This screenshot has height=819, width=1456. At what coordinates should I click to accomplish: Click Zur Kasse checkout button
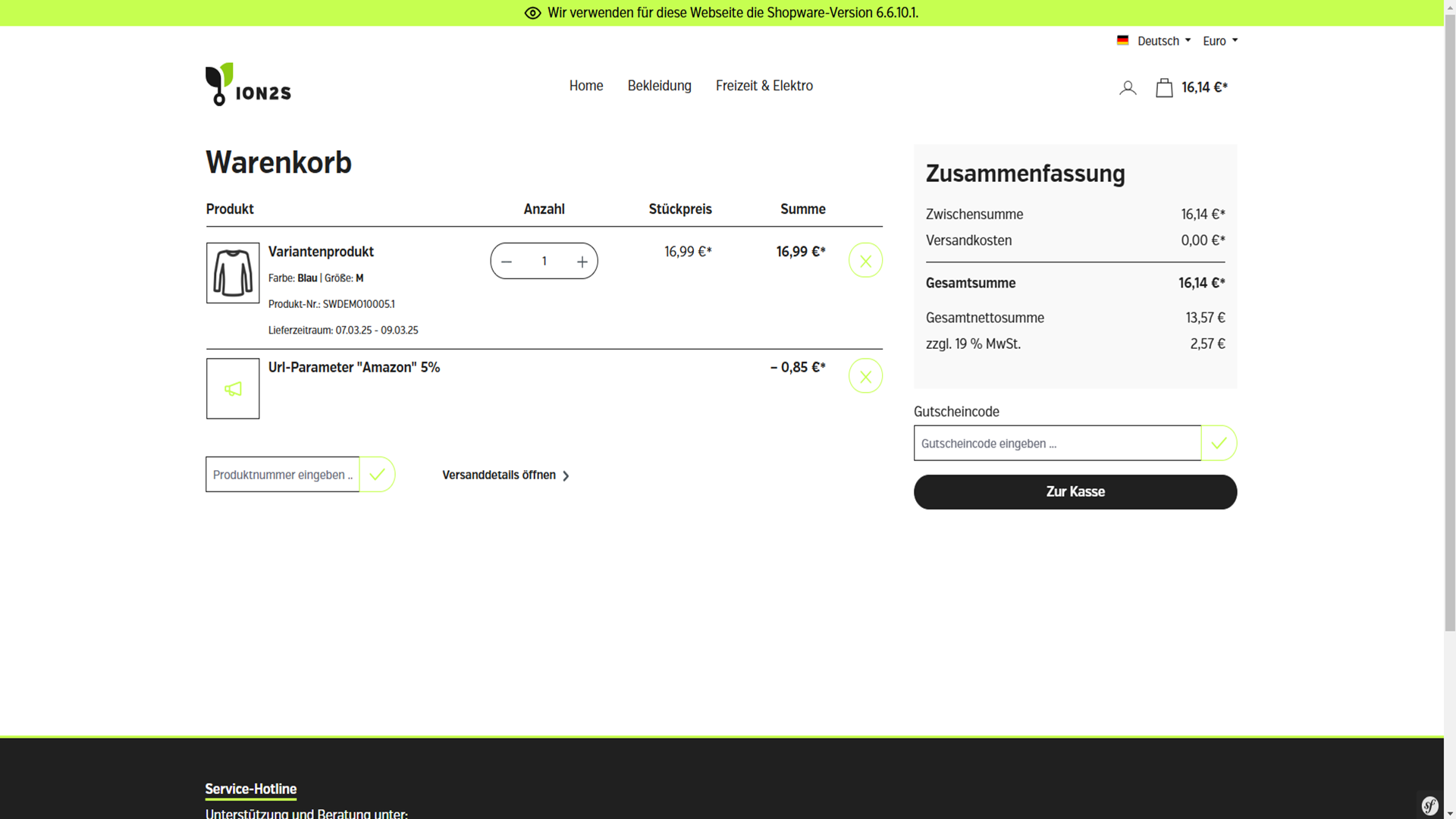1075,492
